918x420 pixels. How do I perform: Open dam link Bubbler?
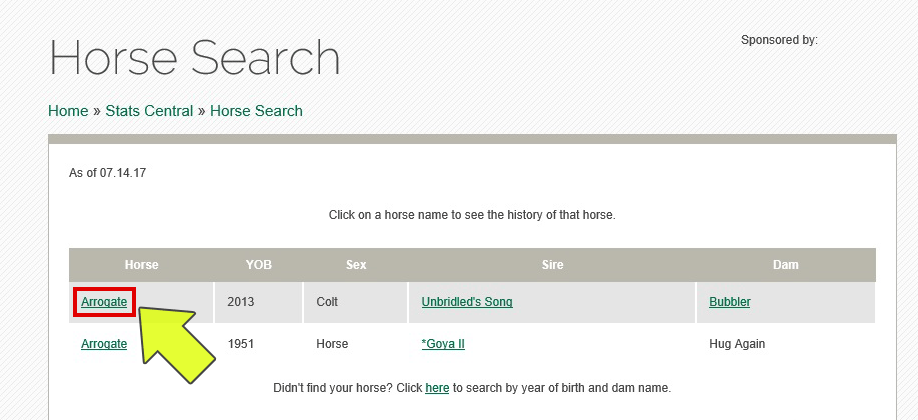click(730, 301)
